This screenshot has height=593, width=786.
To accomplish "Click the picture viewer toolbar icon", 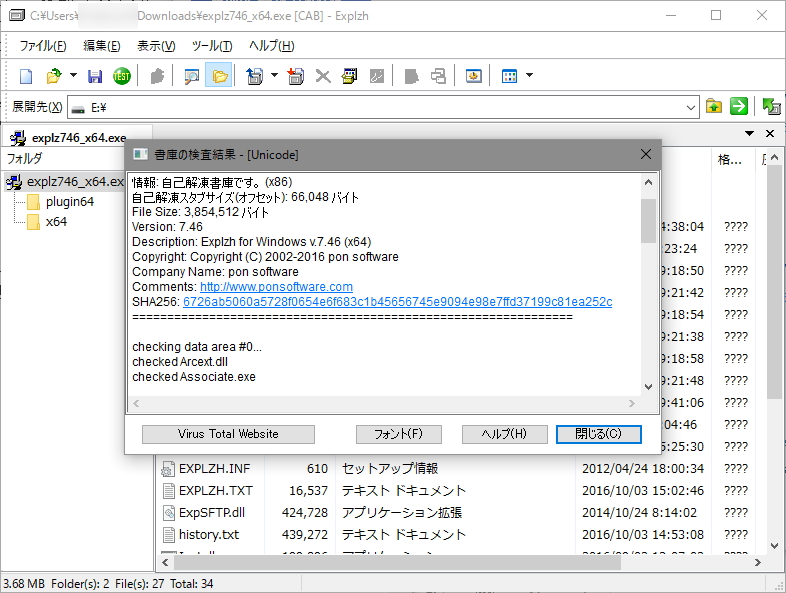I will (474, 76).
